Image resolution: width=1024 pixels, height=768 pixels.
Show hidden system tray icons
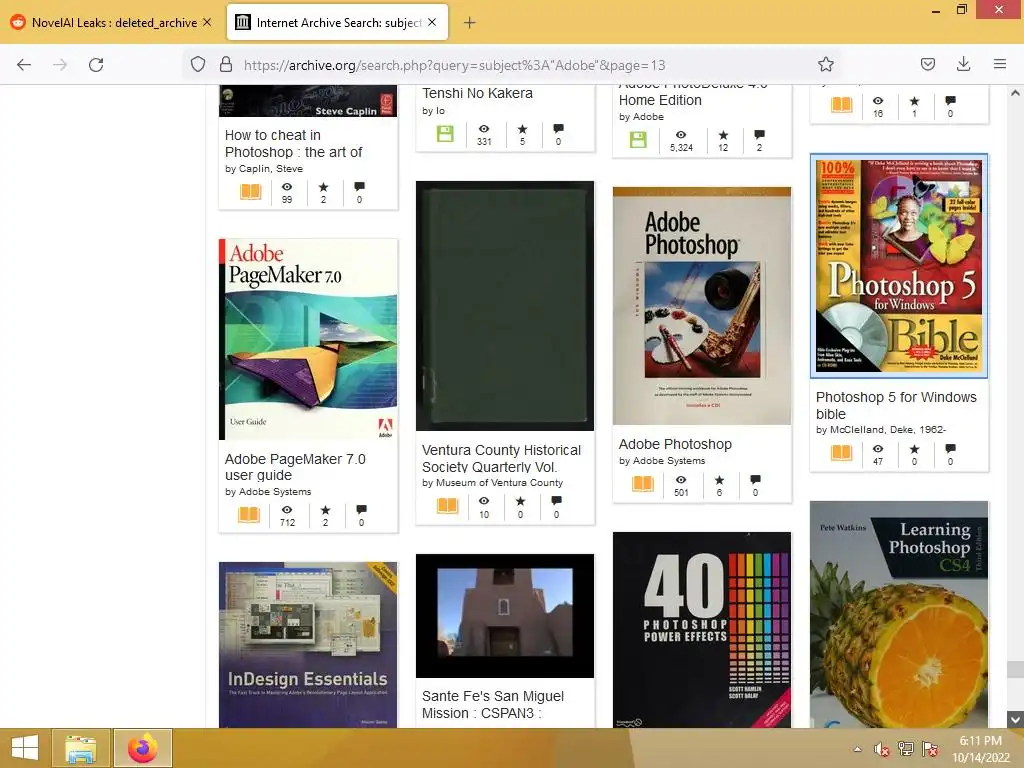coord(857,749)
